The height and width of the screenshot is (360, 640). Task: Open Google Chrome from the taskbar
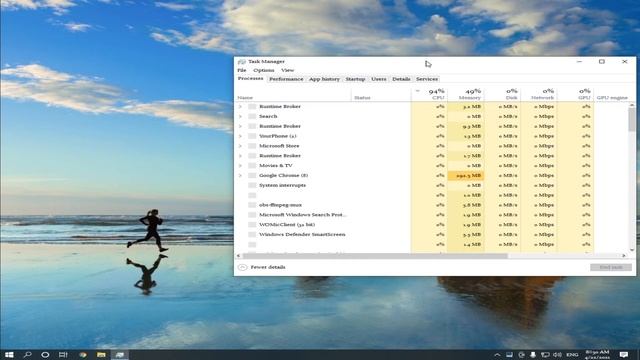point(83,355)
